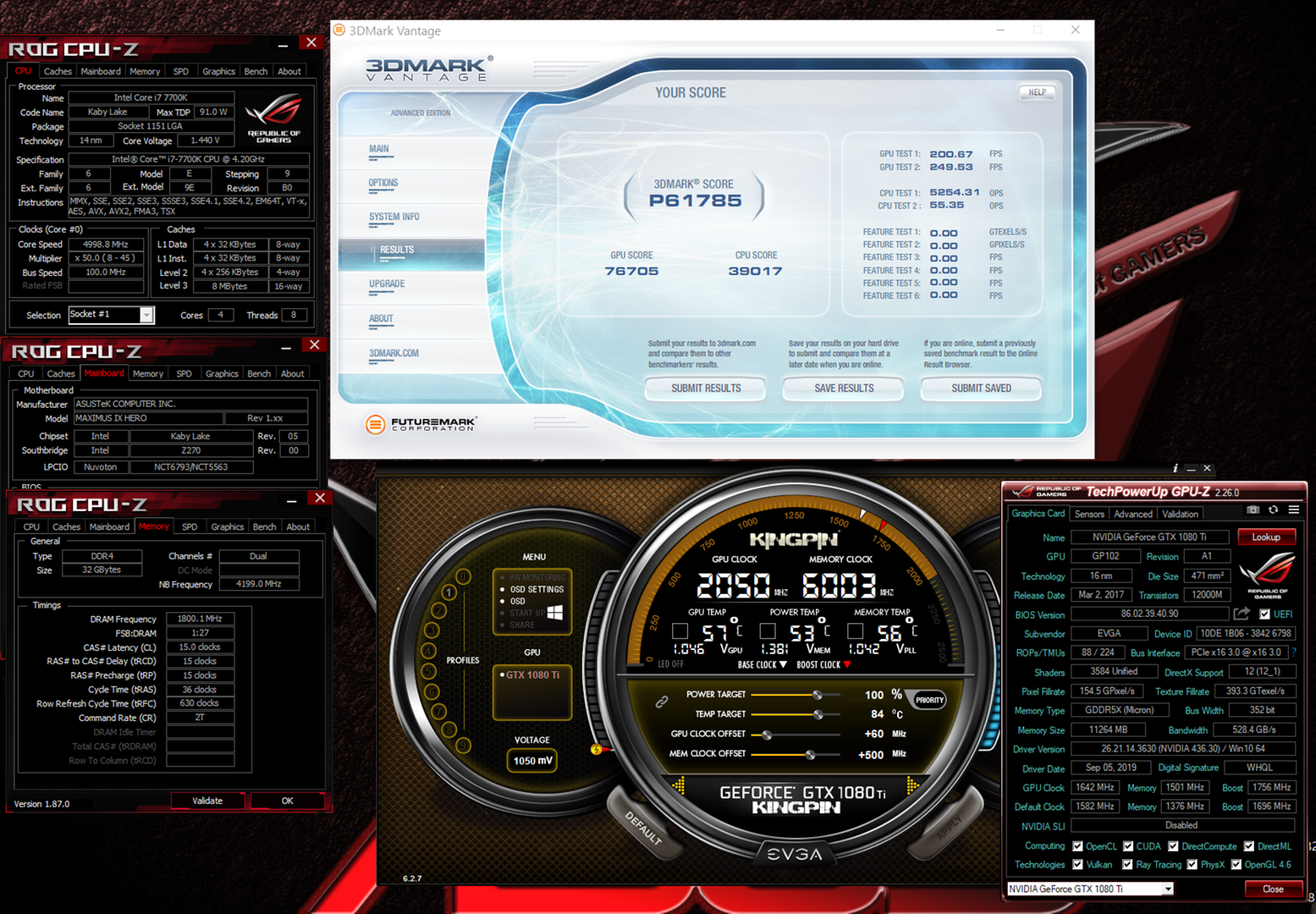The height and width of the screenshot is (914, 1316).
Task: Open the GPU-Z hamburger menu
Action: (x=1293, y=509)
